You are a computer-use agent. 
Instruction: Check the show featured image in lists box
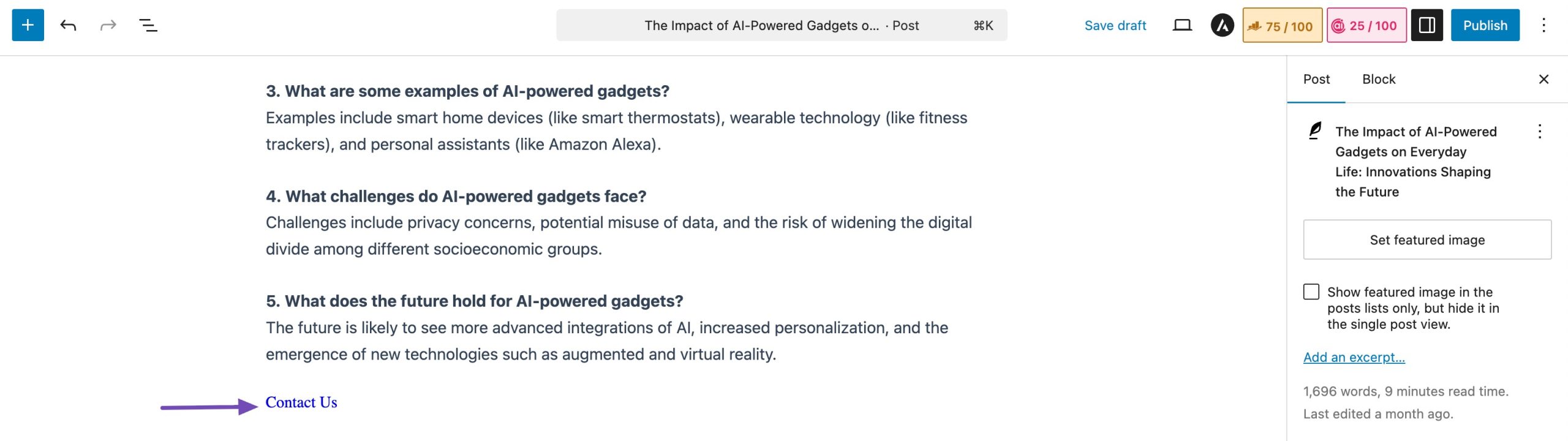tap(1311, 292)
